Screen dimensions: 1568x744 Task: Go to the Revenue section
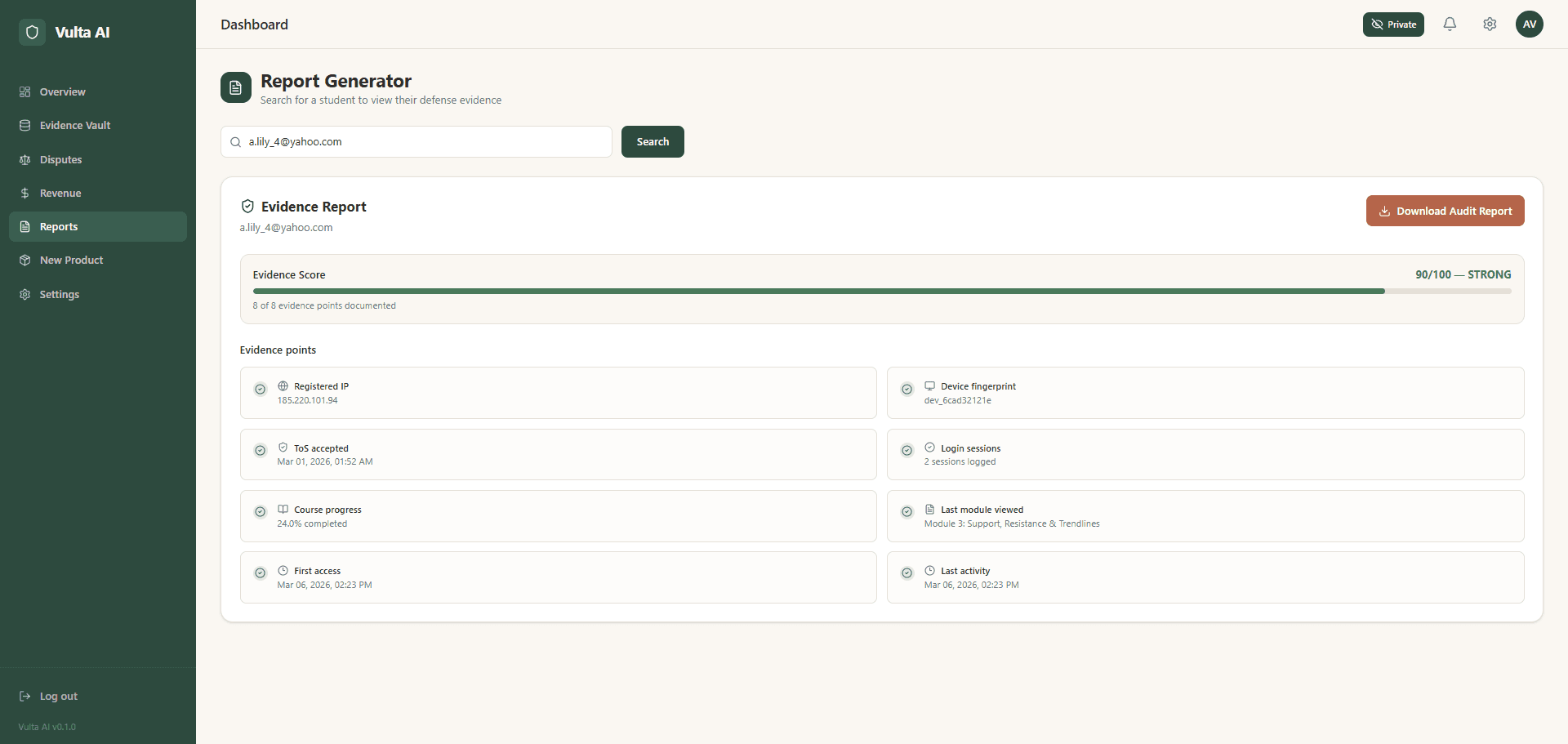tap(60, 194)
